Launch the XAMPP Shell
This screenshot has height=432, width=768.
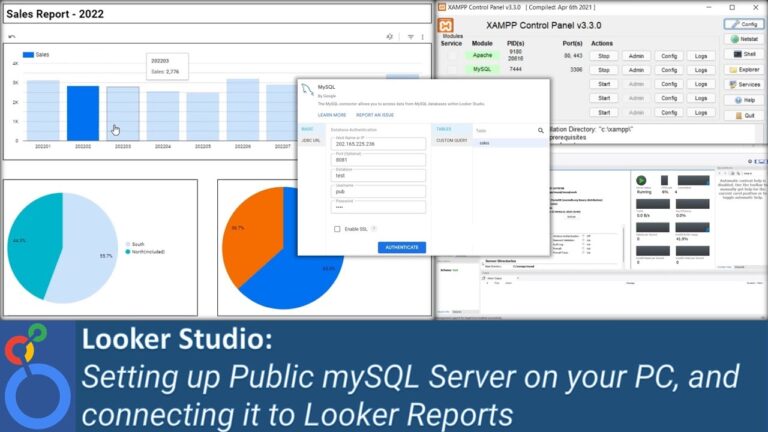(744, 54)
